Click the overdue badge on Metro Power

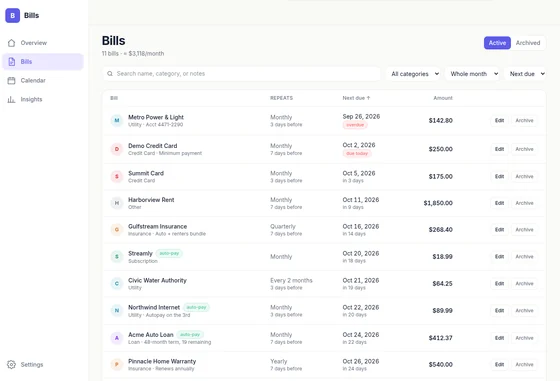point(355,125)
